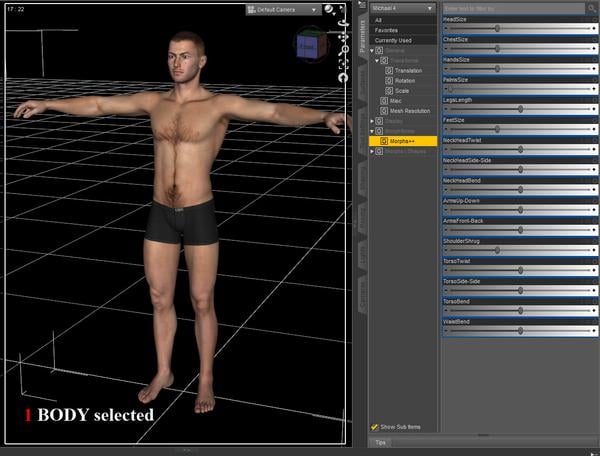Click the parameter filter text field
600x456 pixels.
tap(514, 8)
